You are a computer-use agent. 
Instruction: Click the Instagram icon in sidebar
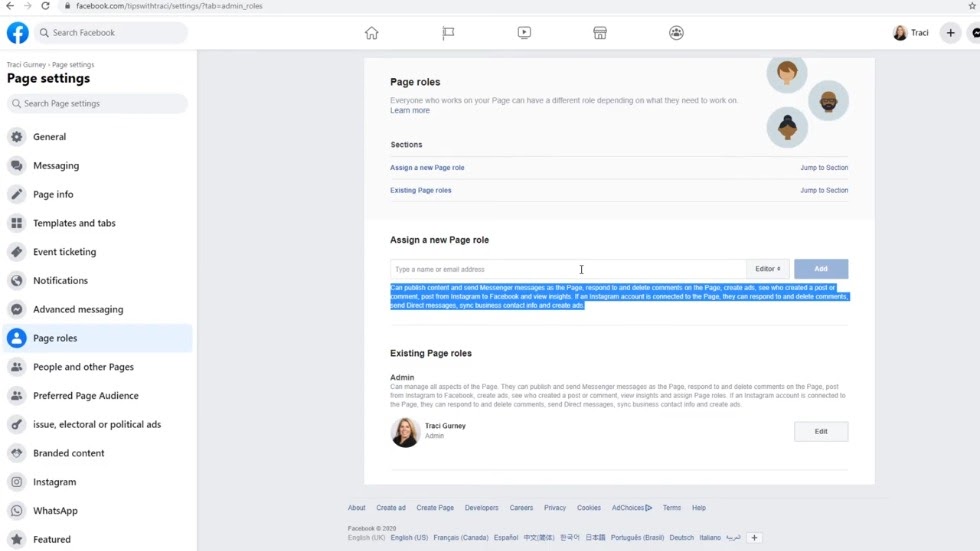tap(17, 482)
